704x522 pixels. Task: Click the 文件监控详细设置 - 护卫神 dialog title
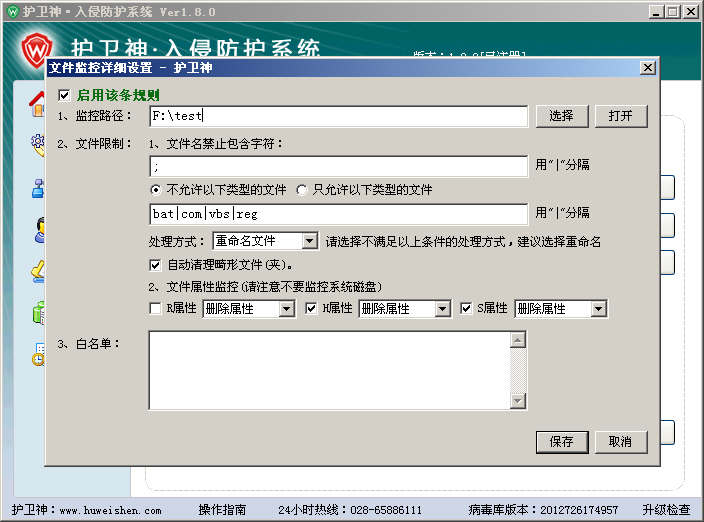pyautogui.click(x=131, y=68)
